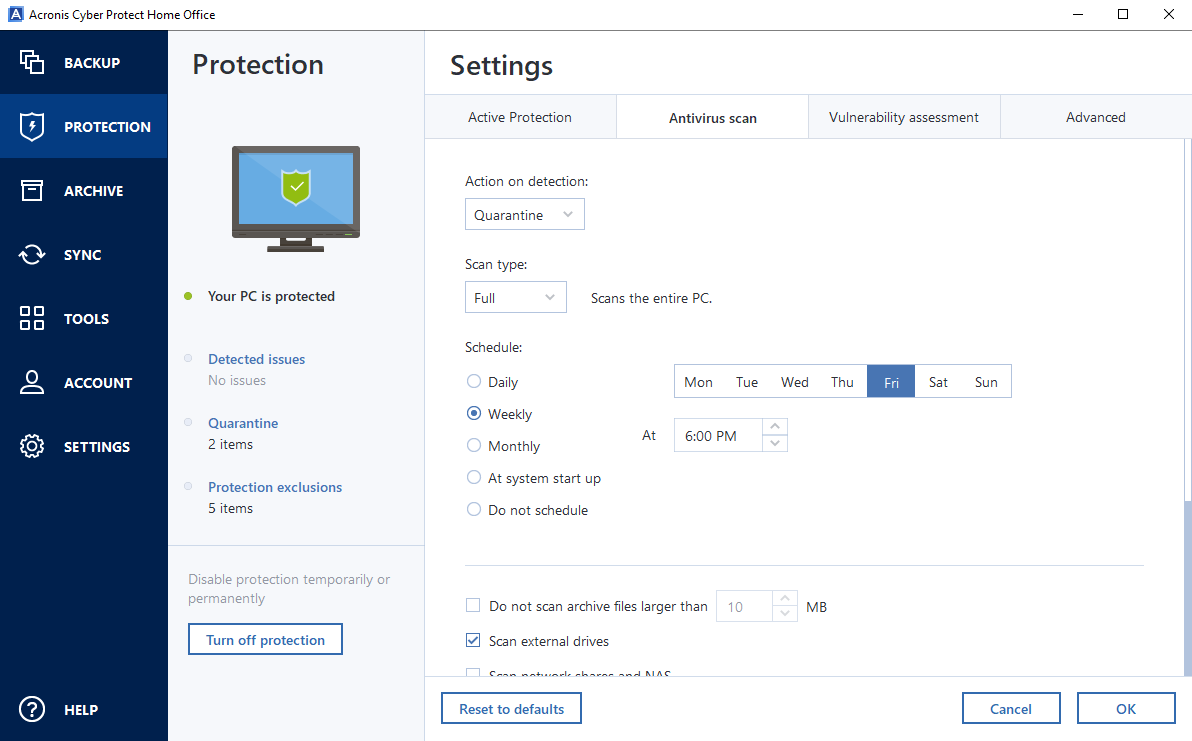Select the Monthly schedule radio button

[x=474, y=445]
